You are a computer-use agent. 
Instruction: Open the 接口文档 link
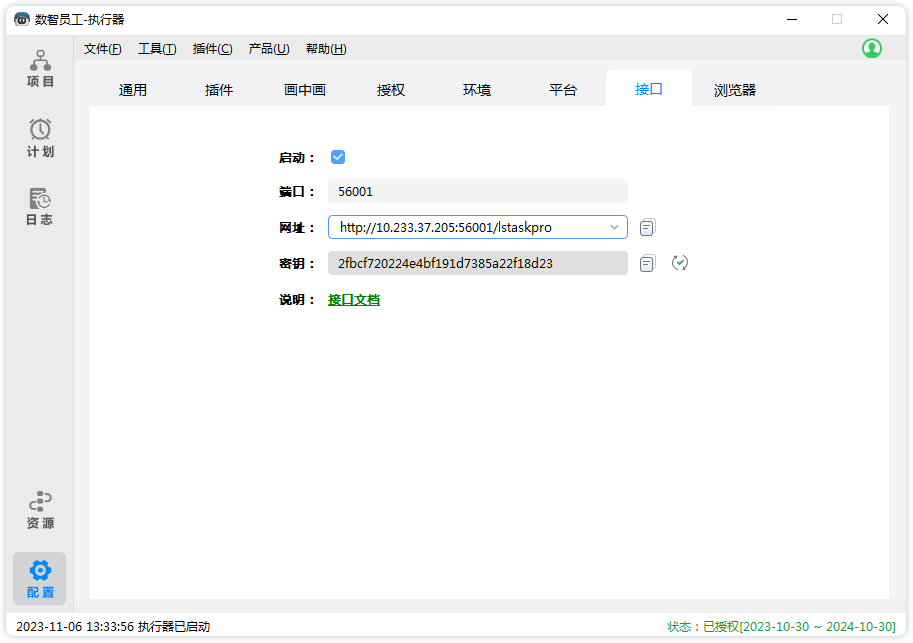[354, 300]
